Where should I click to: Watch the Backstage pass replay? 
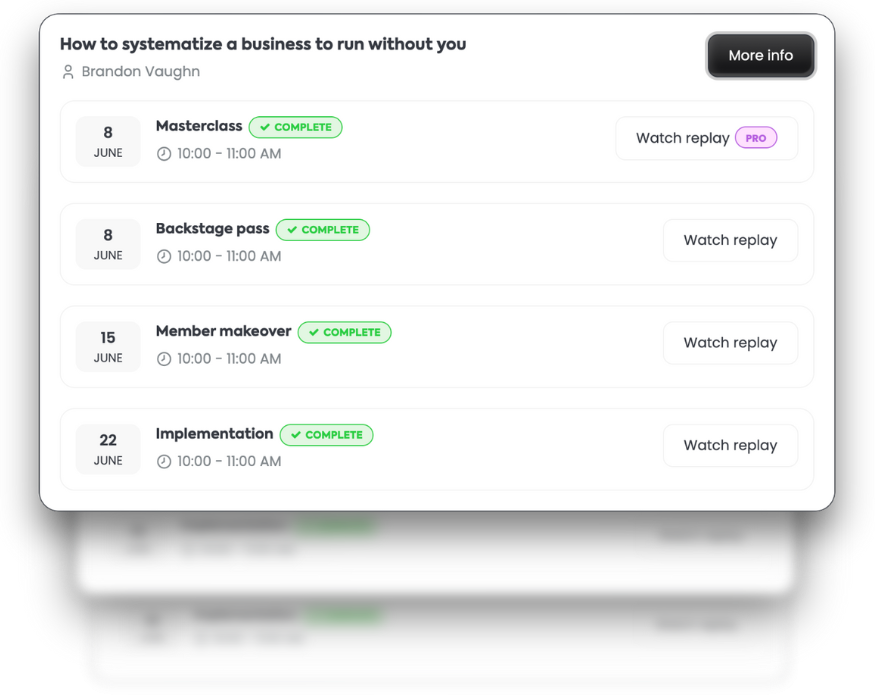(x=730, y=241)
